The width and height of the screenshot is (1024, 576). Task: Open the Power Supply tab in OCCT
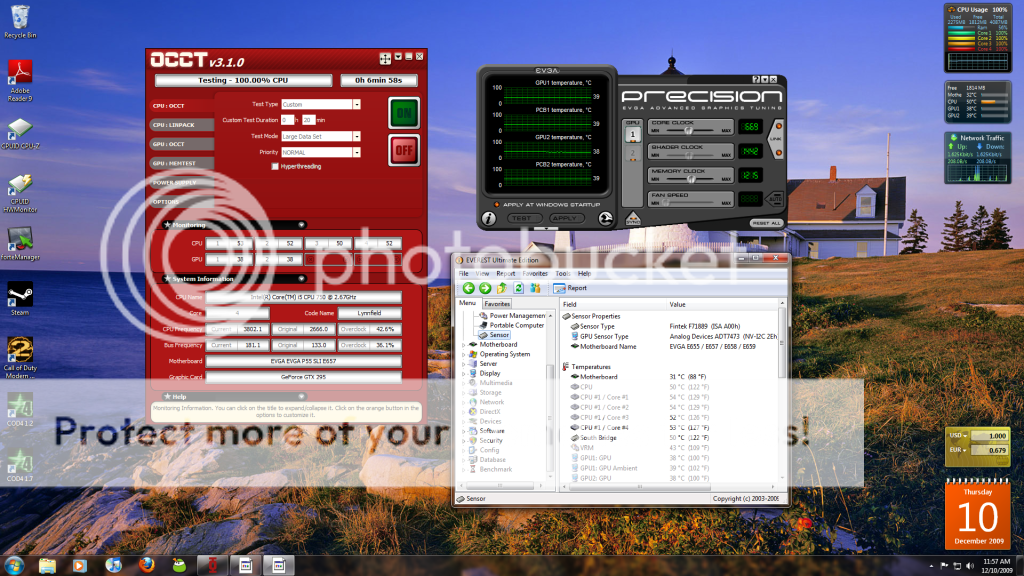click(182, 183)
